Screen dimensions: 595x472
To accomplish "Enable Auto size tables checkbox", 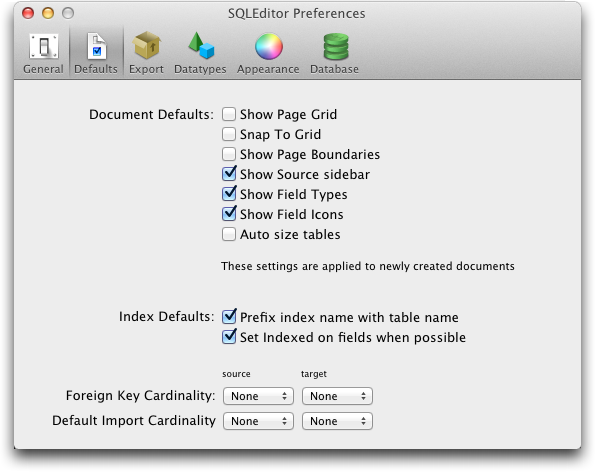I will [x=229, y=234].
